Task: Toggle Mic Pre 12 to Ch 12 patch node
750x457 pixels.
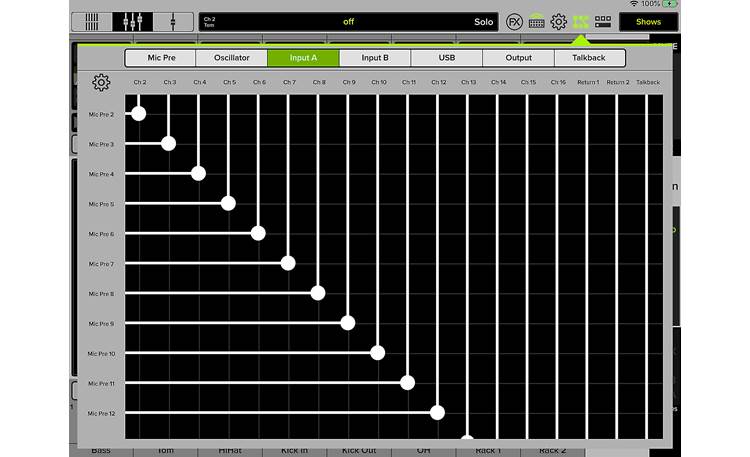Action: [x=437, y=412]
